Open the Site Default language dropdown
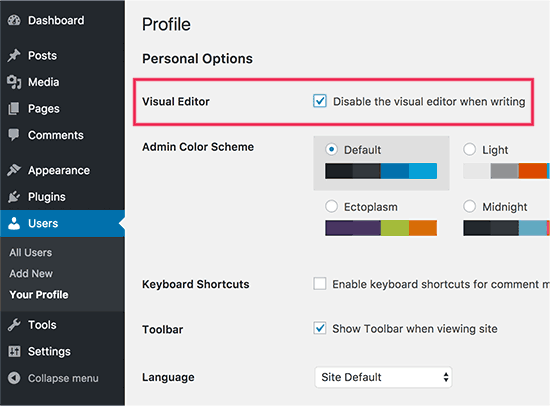This screenshot has height=406, width=550. (x=383, y=377)
